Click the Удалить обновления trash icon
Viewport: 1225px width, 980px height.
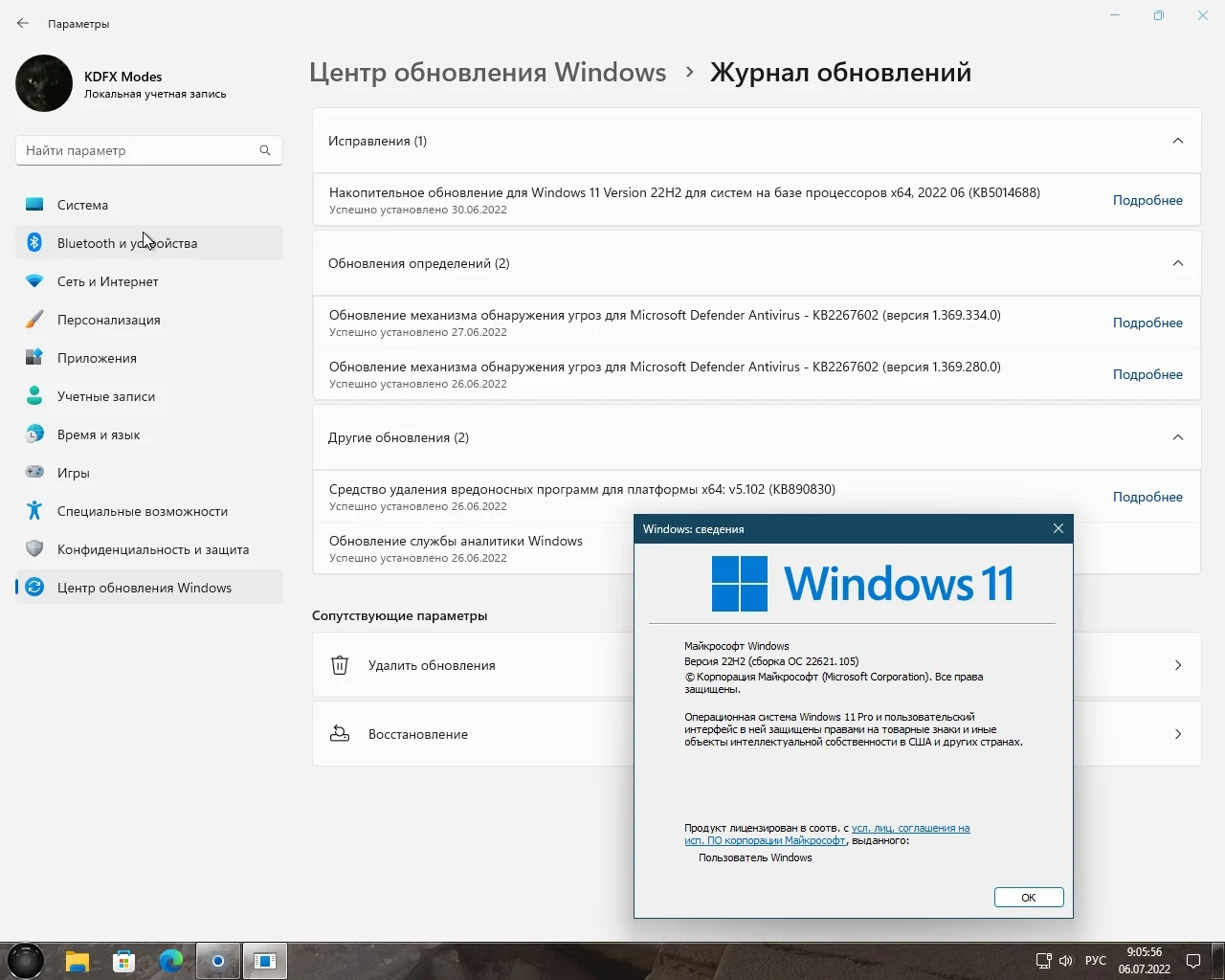point(340,665)
